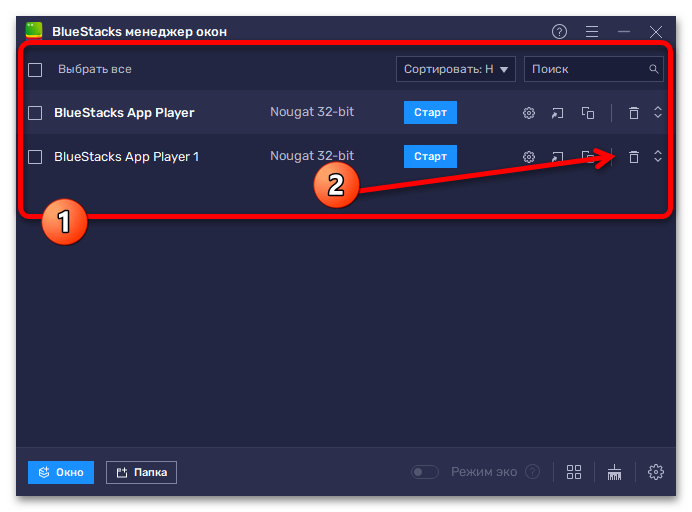Click the arrange windows grid icon
This screenshot has width=692, height=512.
pyautogui.click(x=574, y=472)
